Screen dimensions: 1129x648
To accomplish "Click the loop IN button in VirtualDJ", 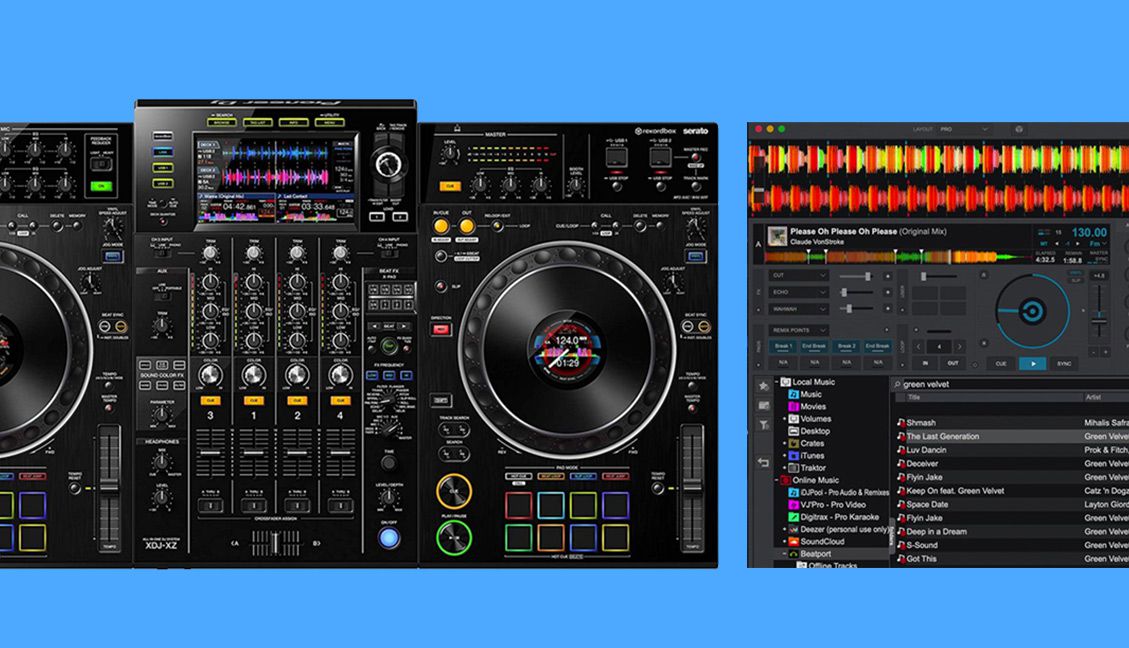I will click(x=925, y=364).
